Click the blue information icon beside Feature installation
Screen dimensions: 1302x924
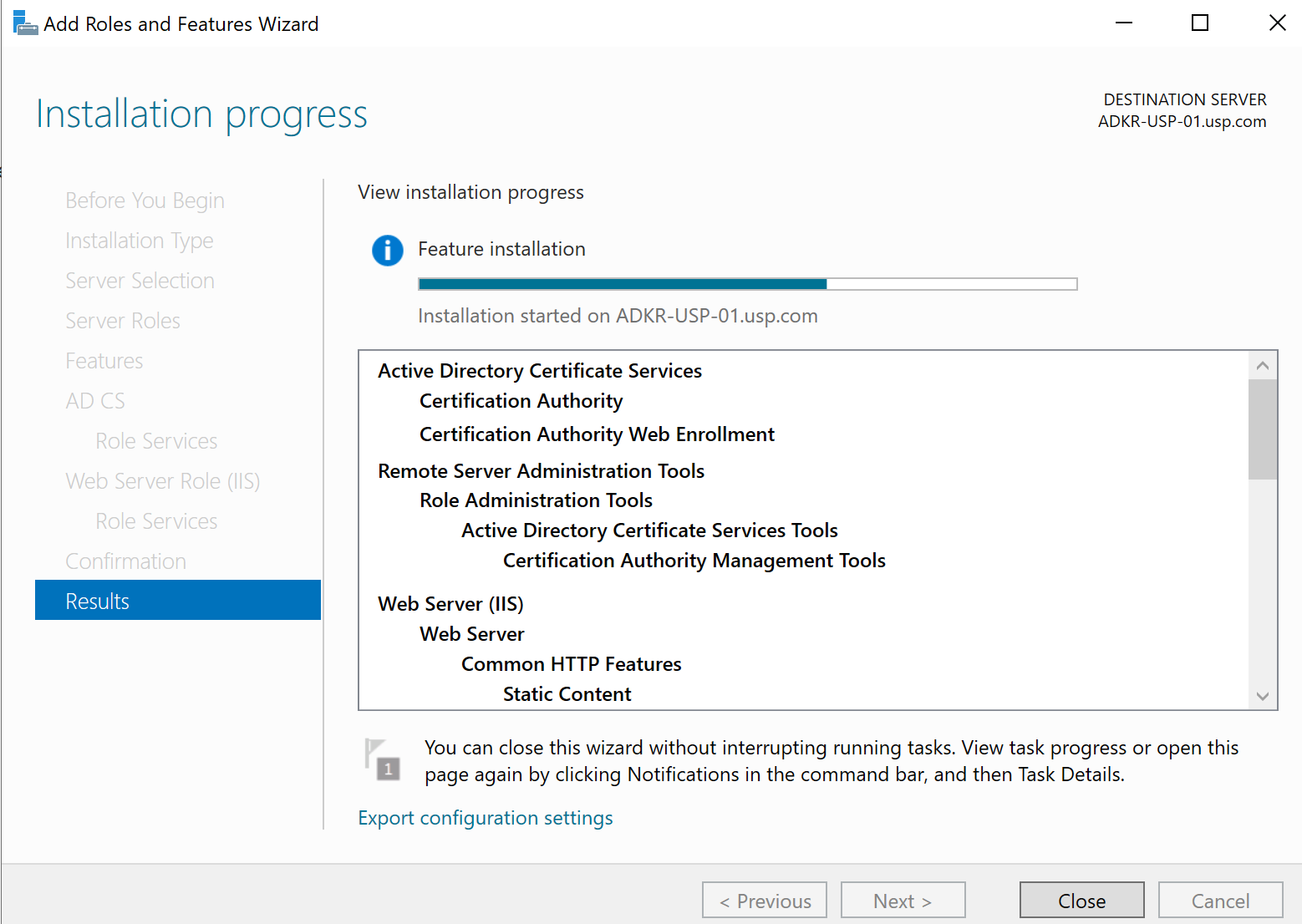click(388, 250)
